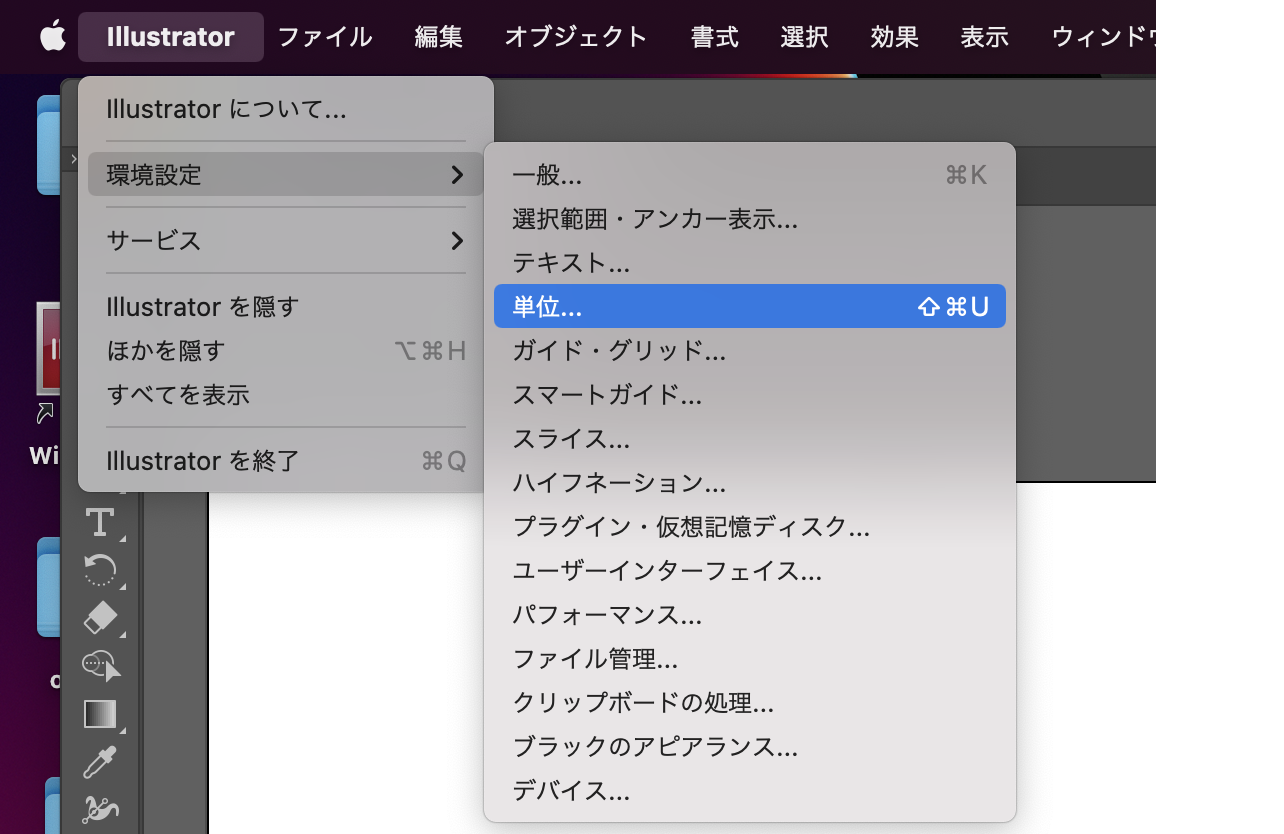Open 一般... preferences
Screen dimensions: 1284x834
click(750, 176)
